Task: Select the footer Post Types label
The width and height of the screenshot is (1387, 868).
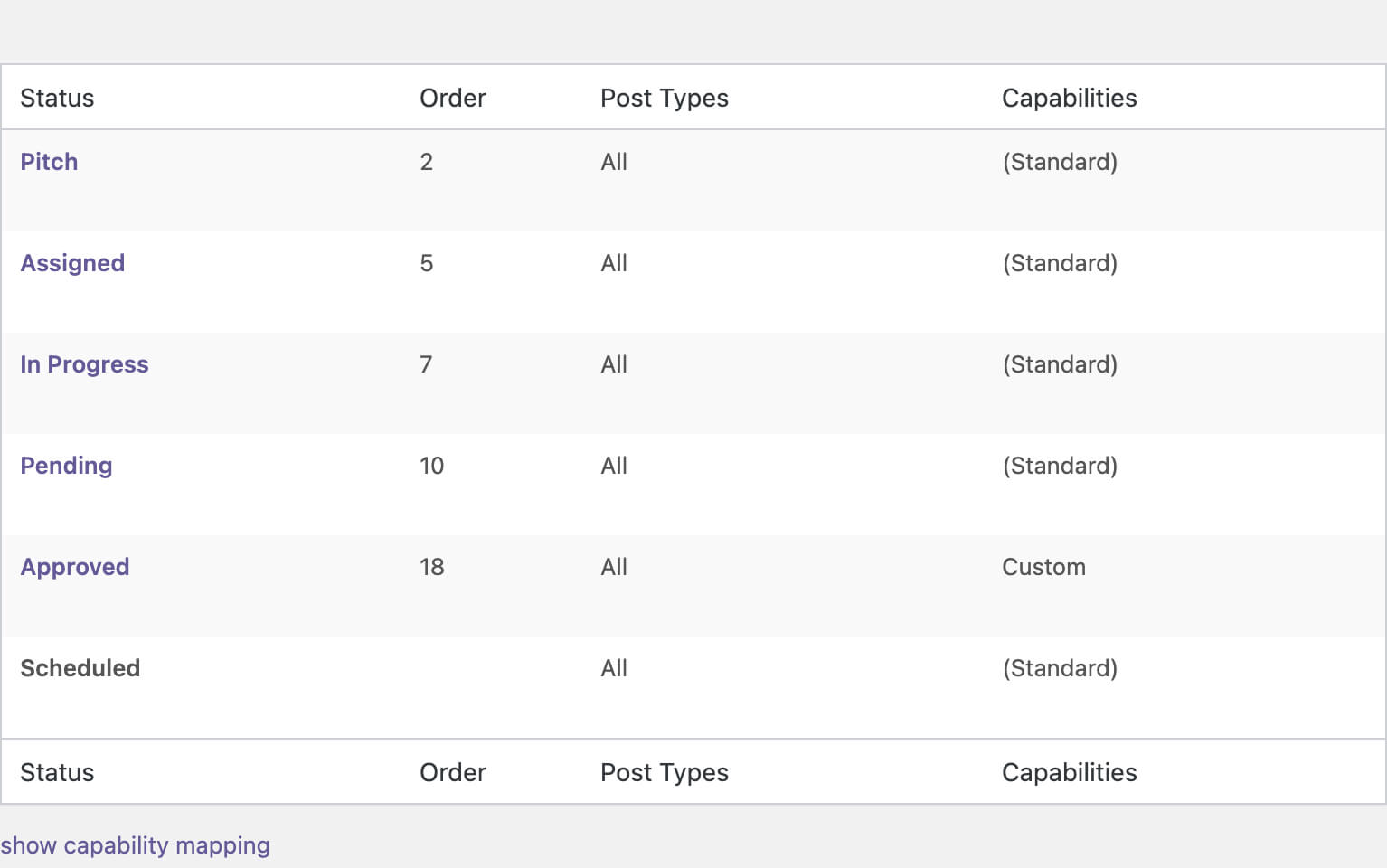Action: [x=664, y=772]
